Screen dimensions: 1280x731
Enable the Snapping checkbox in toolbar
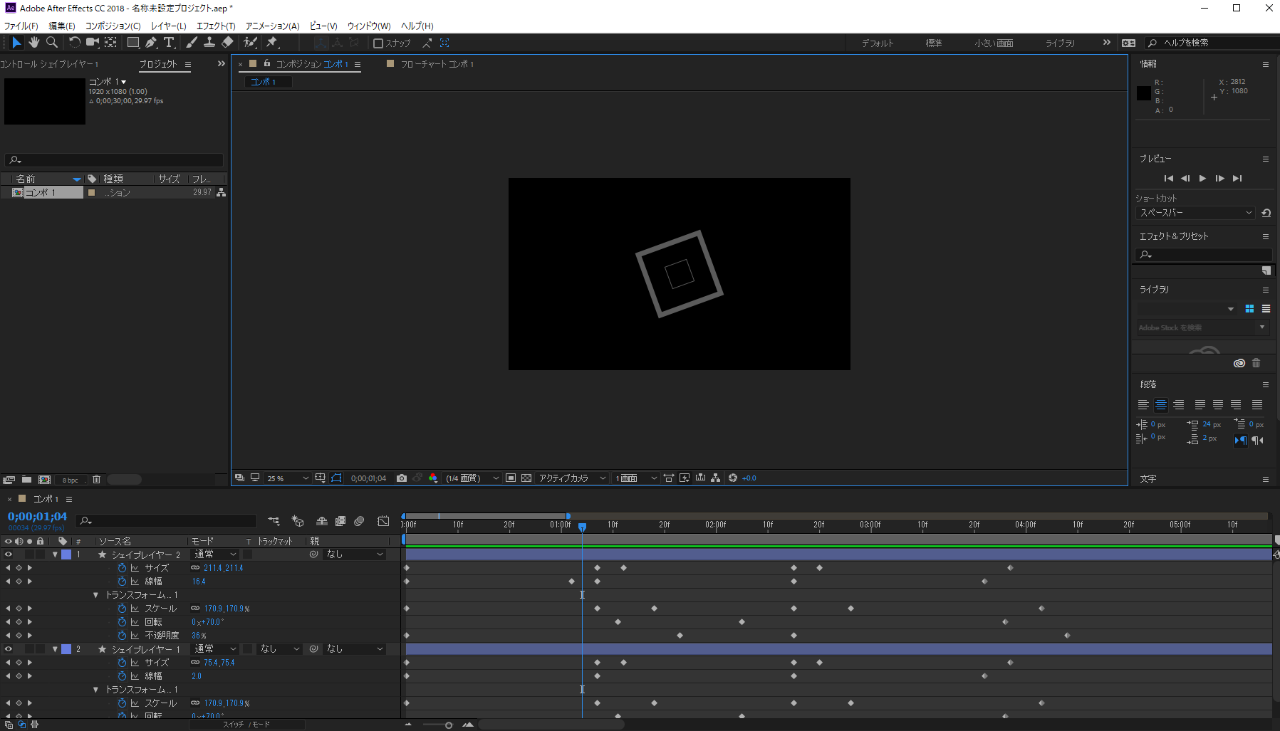coord(378,43)
